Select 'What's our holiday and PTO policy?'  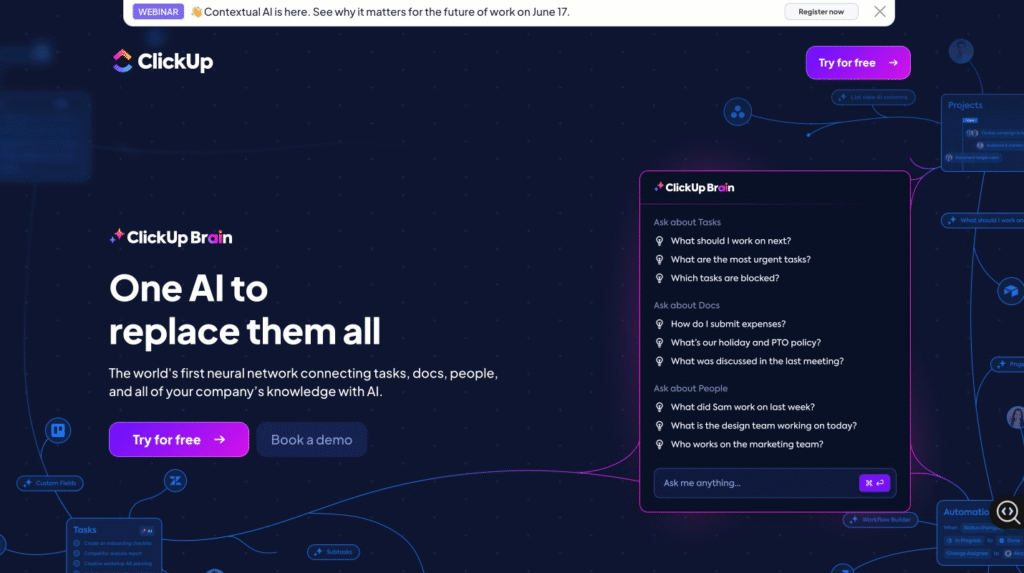point(745,342)
